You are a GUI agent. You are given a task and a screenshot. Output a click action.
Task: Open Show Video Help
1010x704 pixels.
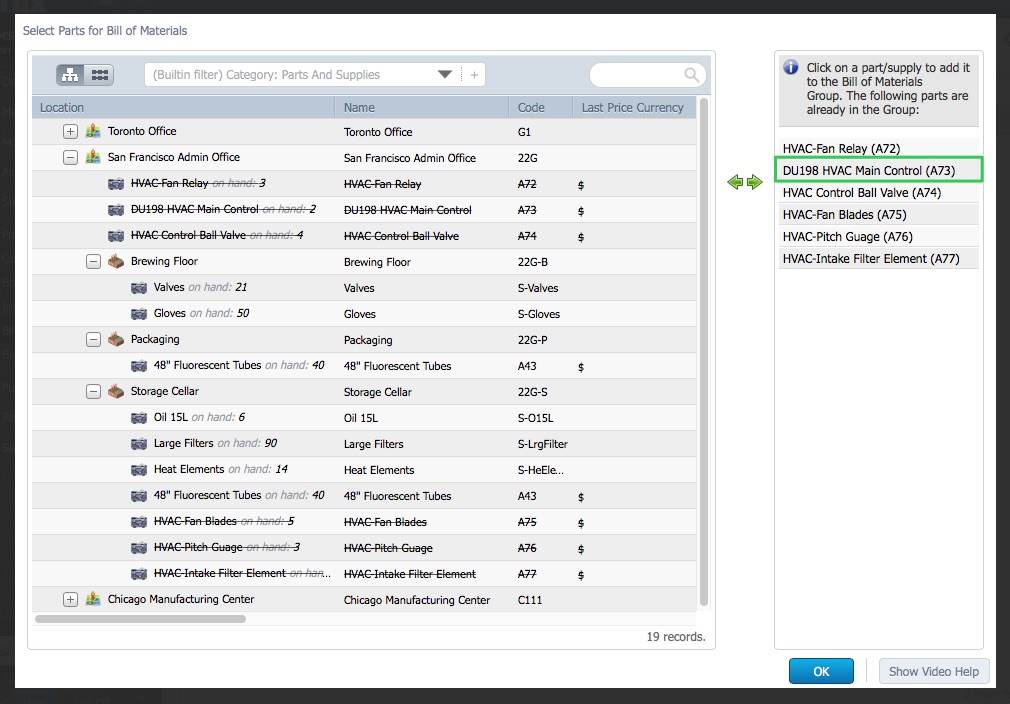tap(933, 671)
